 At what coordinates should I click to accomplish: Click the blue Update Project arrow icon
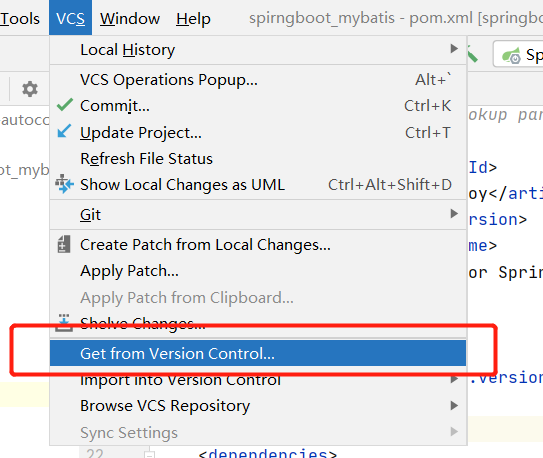[64, 132]
